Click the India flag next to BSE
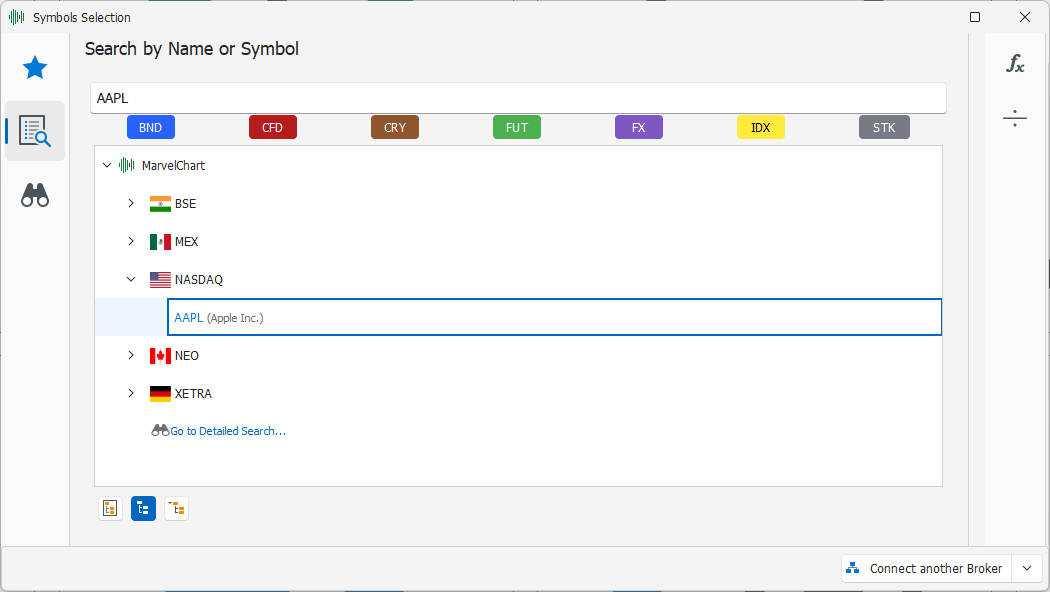Screen dimensions: 1050x592 160,204
